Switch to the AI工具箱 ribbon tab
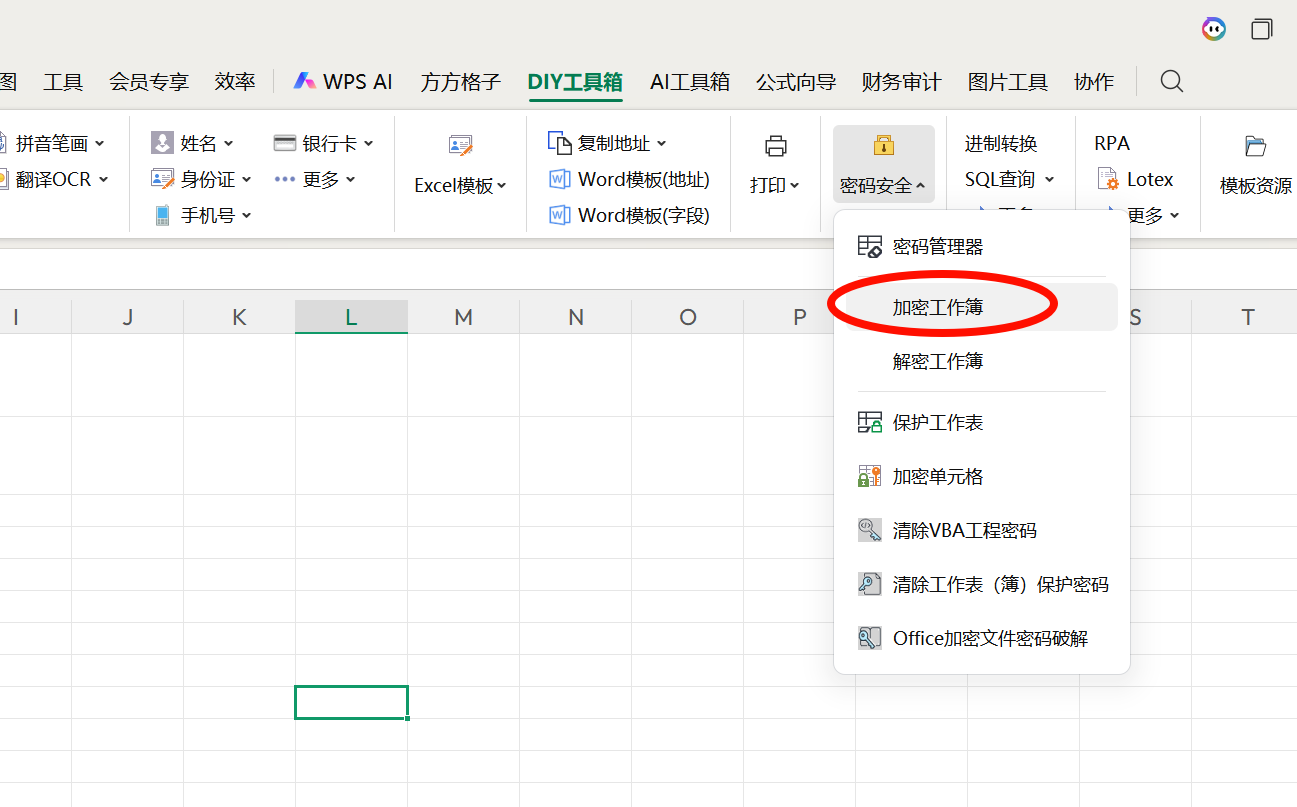The height and width of the screenshot is (807, 1297). coord(690,81)
